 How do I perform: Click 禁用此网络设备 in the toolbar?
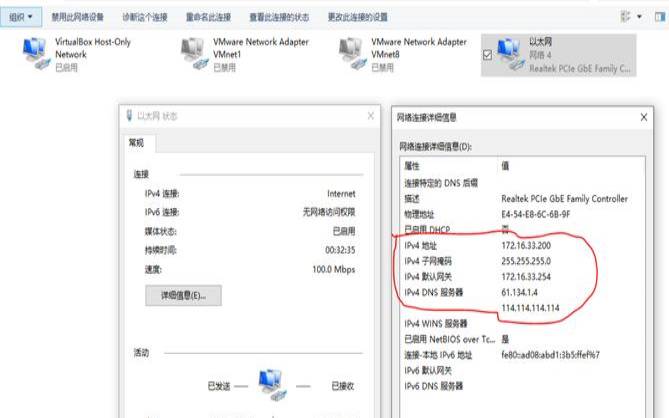pos(78,17)
